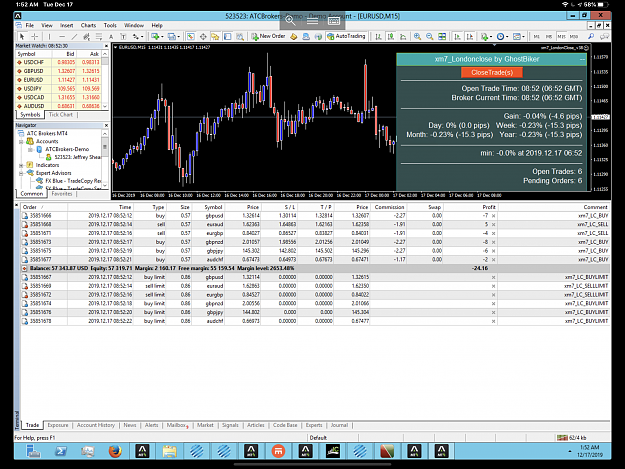Open the Insert menu
Screen dimensions: 625x469
pyautogui.click(x=67, y=26)
